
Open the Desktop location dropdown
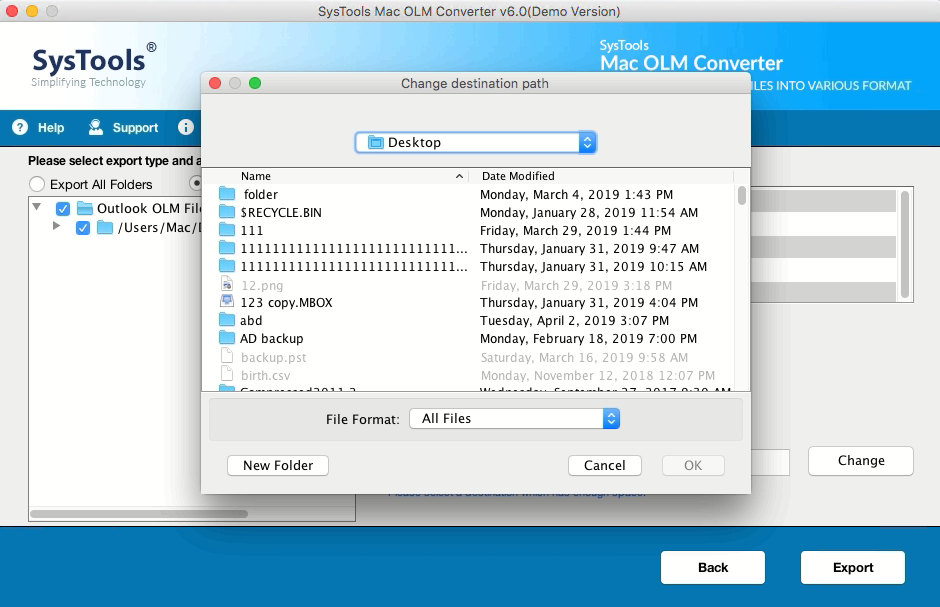click(476, 143)
